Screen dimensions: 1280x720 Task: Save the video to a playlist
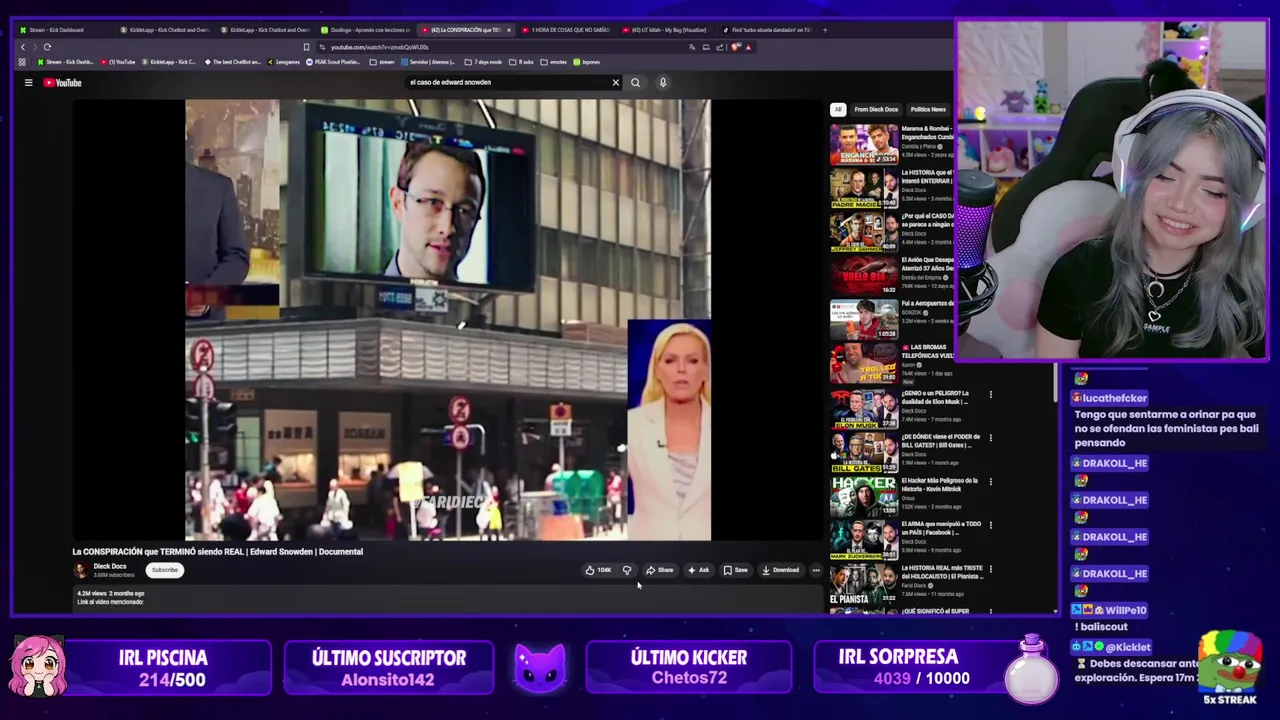point(735,570)
